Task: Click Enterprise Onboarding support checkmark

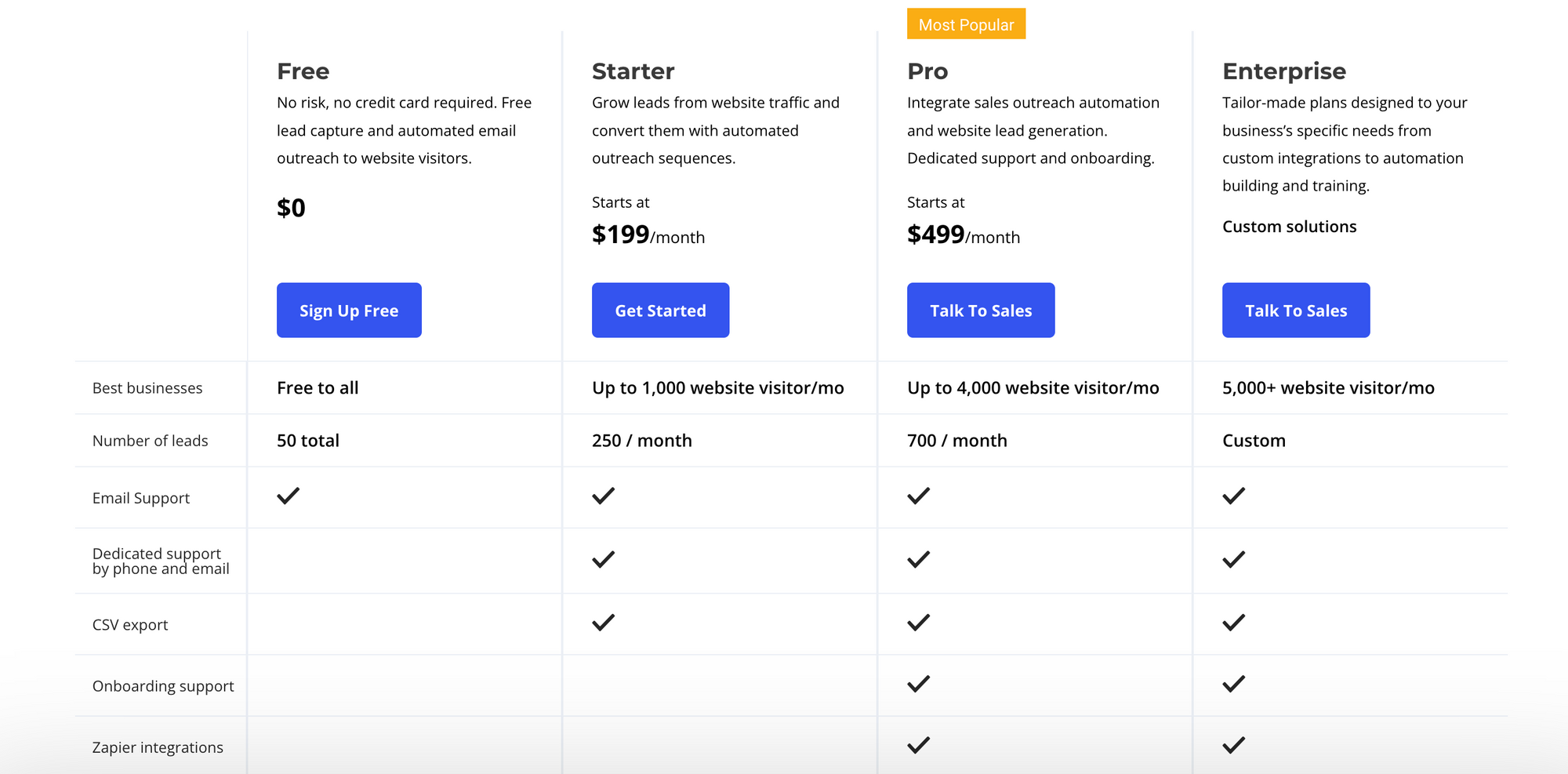Action: (1234, 684)
